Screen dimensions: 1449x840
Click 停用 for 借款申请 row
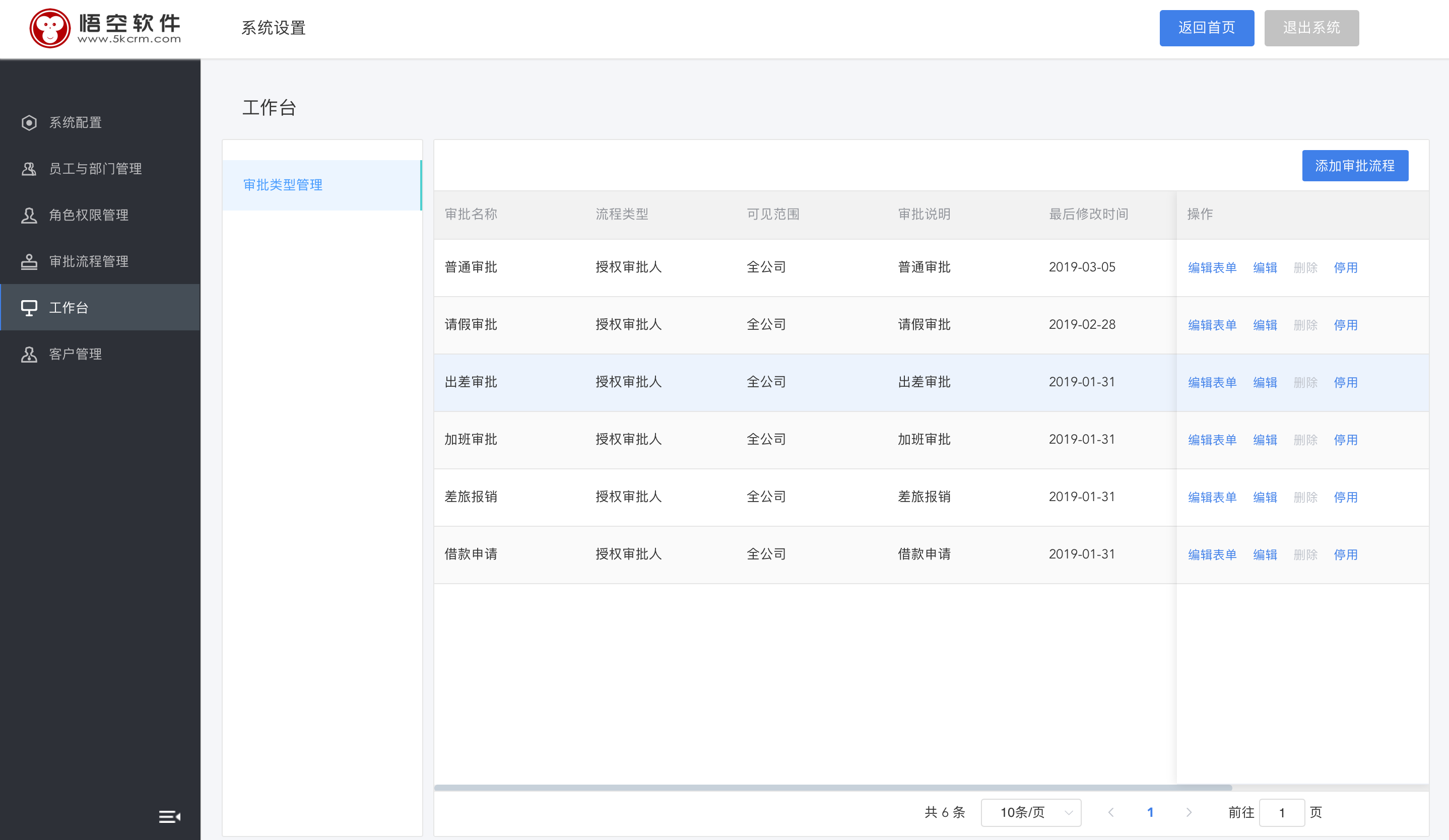(x=1346, y=555)
